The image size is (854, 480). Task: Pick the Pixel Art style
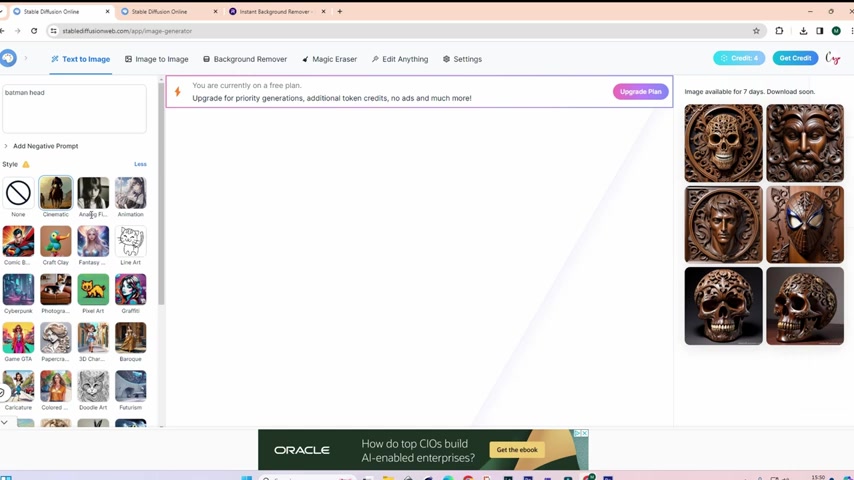point(93,289)
